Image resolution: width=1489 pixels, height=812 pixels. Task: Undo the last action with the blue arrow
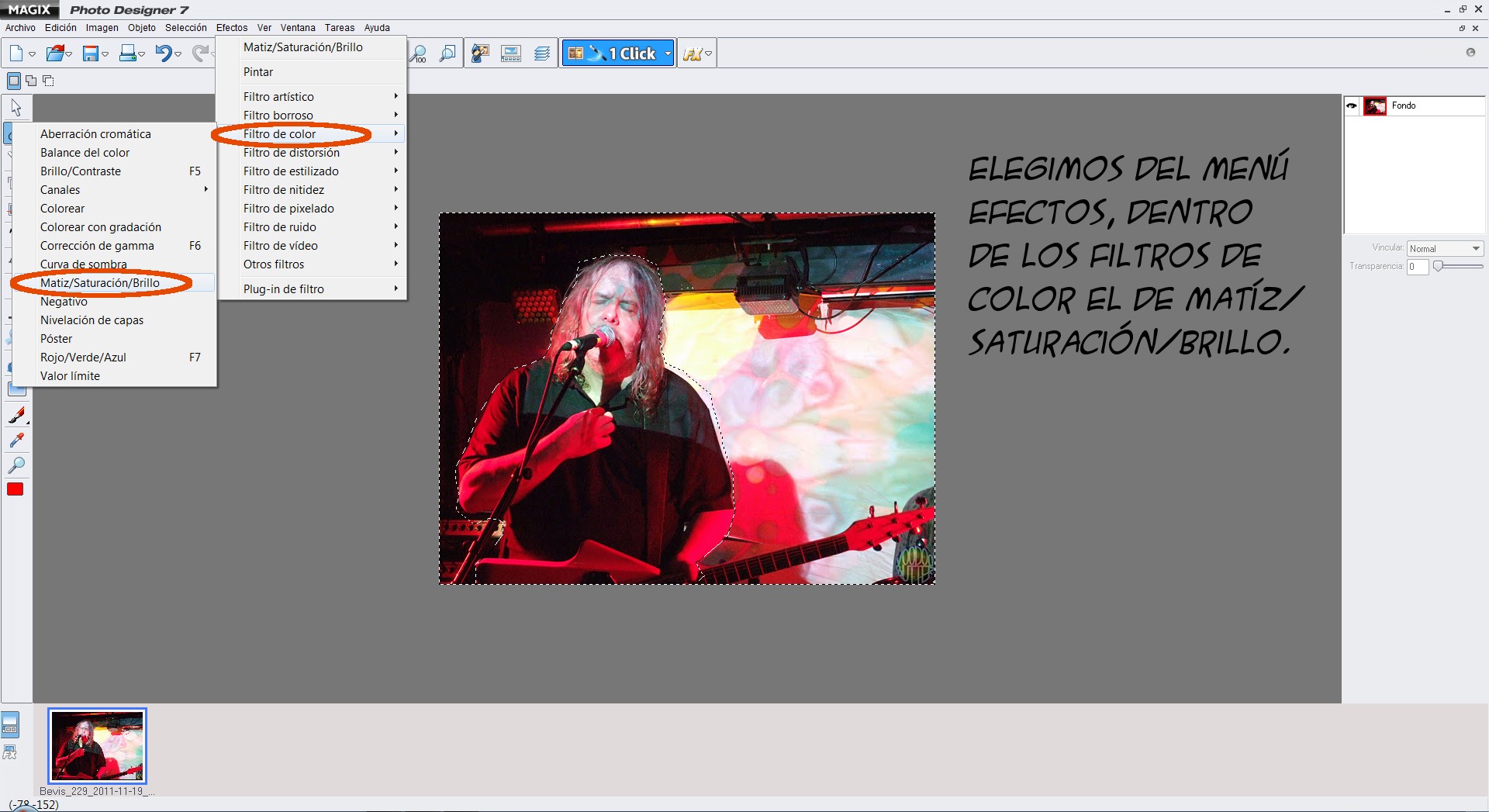[163, 54]
